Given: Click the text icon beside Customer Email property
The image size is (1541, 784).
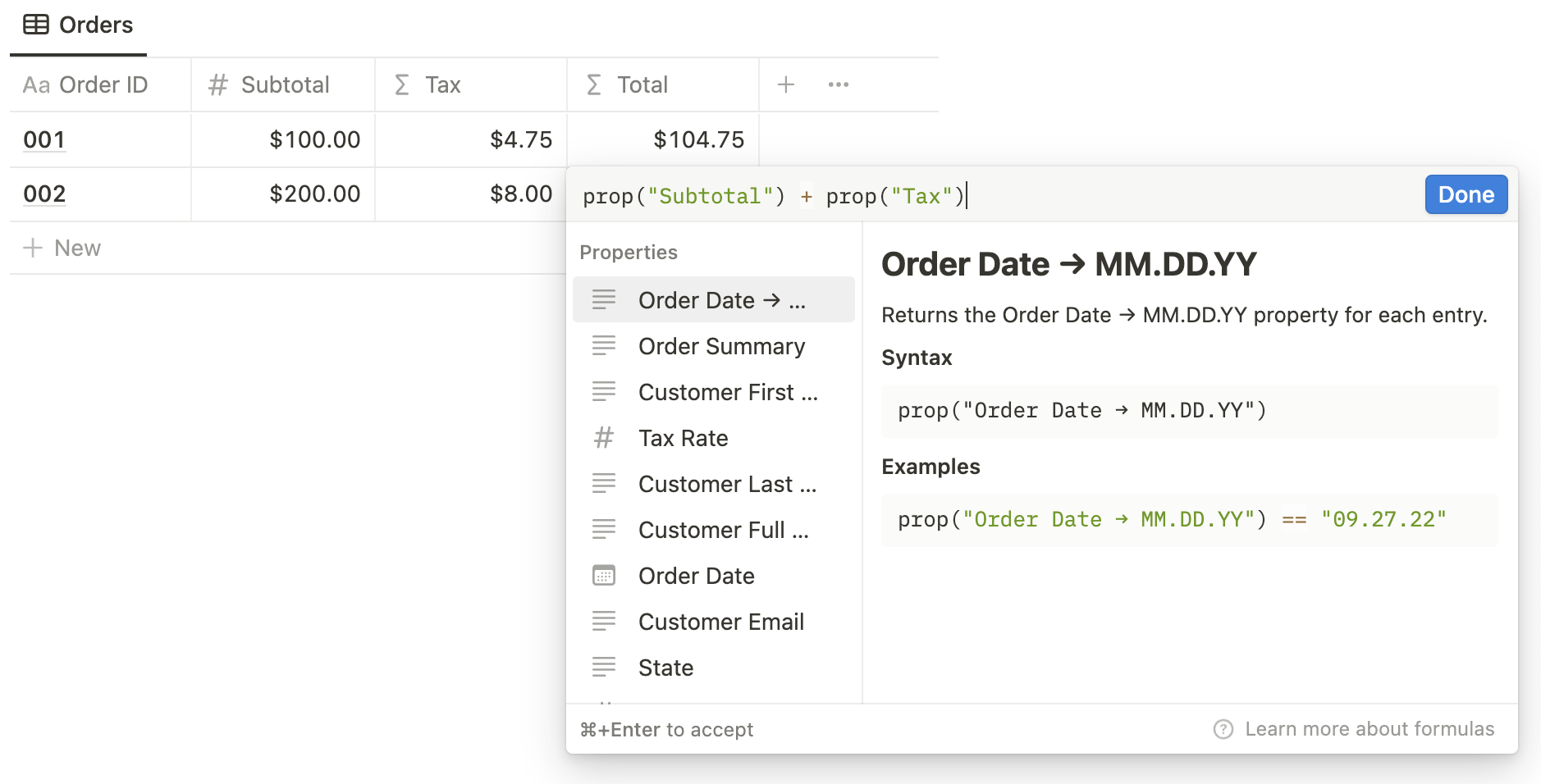Looking at the screenshot, I should point(605,621).
